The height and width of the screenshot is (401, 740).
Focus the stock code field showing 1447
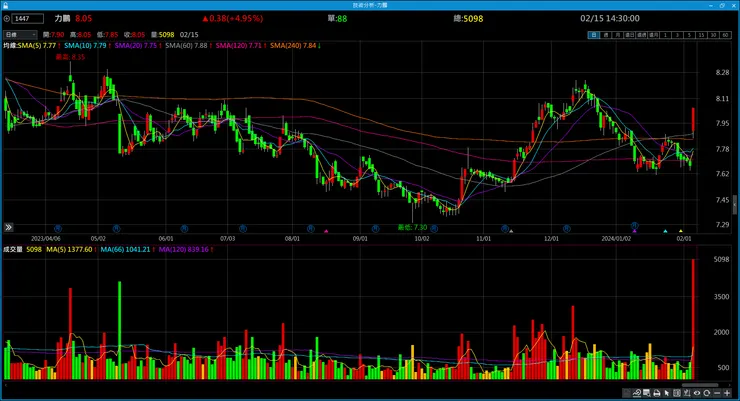[28, 18]
